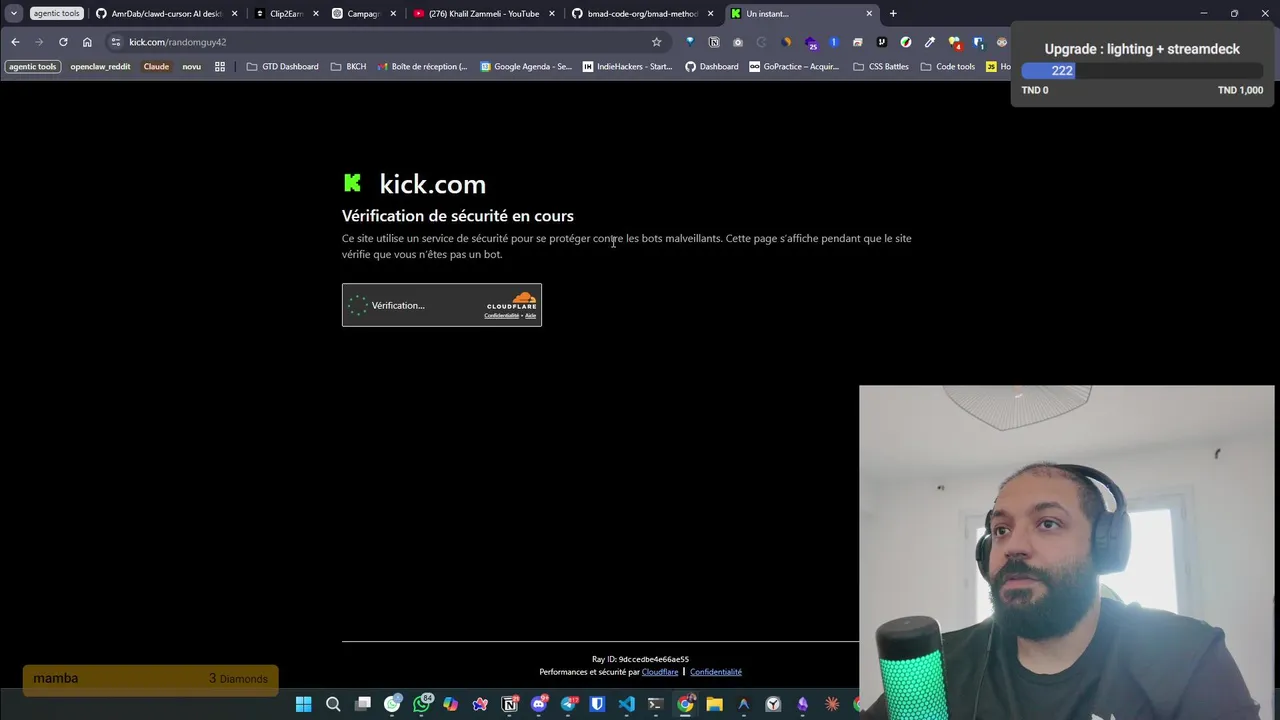The height and width of the screenshot is (720, 1280).
Task: Open Task View on the taskbar
Action: click(363, 704)
